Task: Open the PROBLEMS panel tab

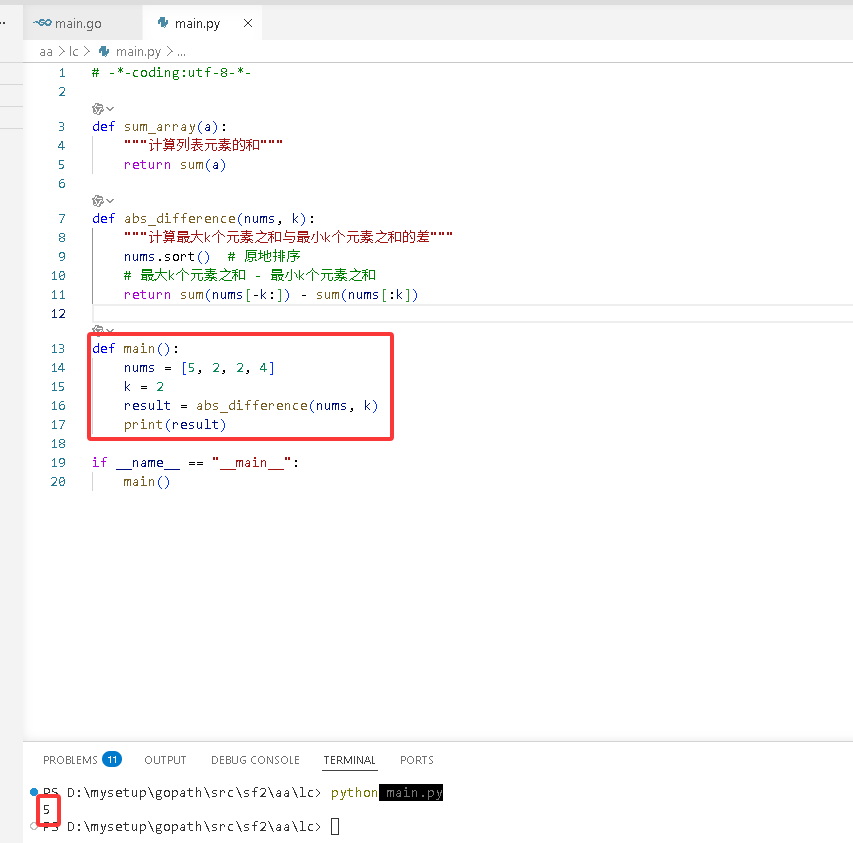Action: click(70, 760)
